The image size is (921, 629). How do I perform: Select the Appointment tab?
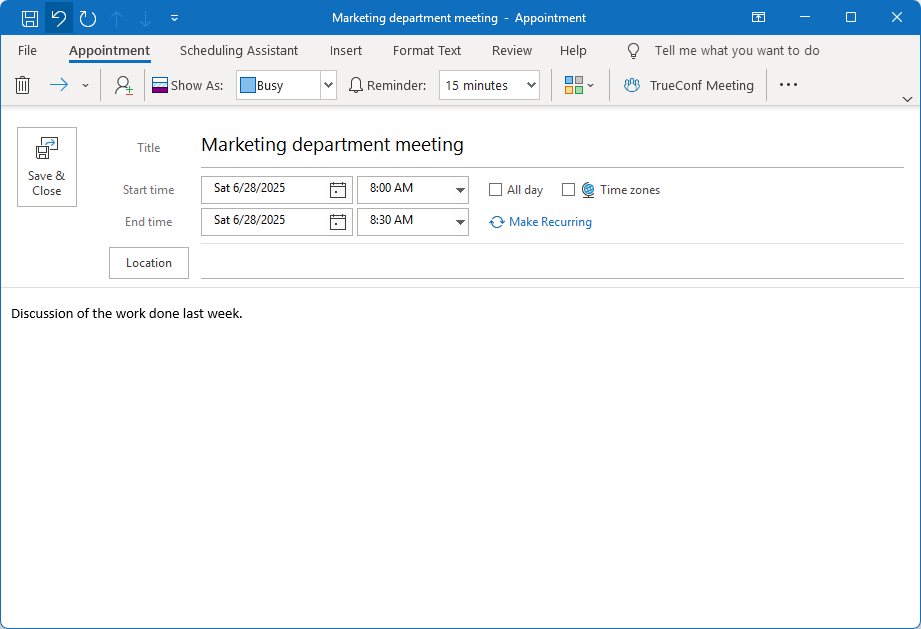(109, 51)
